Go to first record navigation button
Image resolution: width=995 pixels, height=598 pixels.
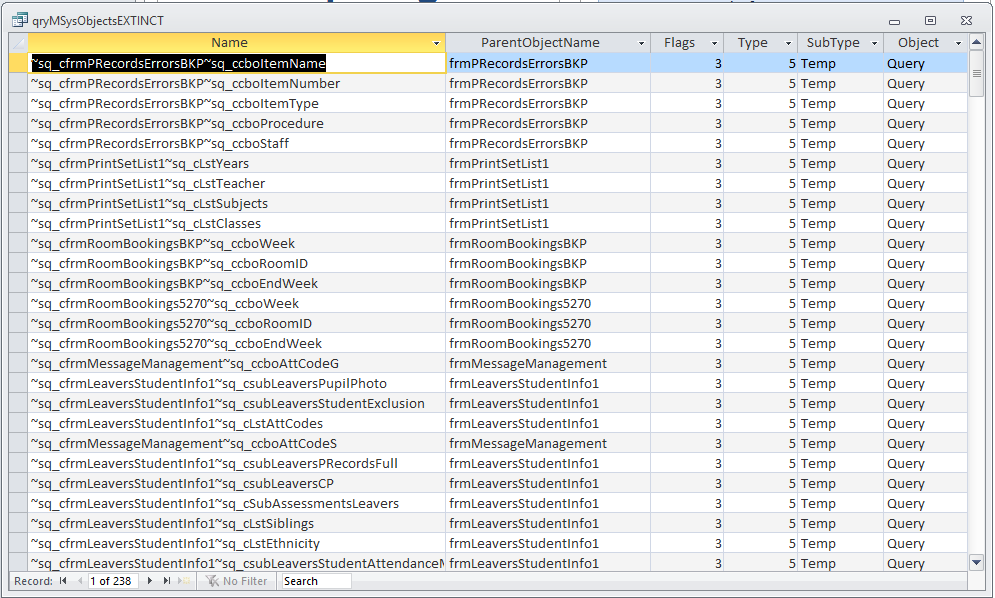tap(63, 581)
